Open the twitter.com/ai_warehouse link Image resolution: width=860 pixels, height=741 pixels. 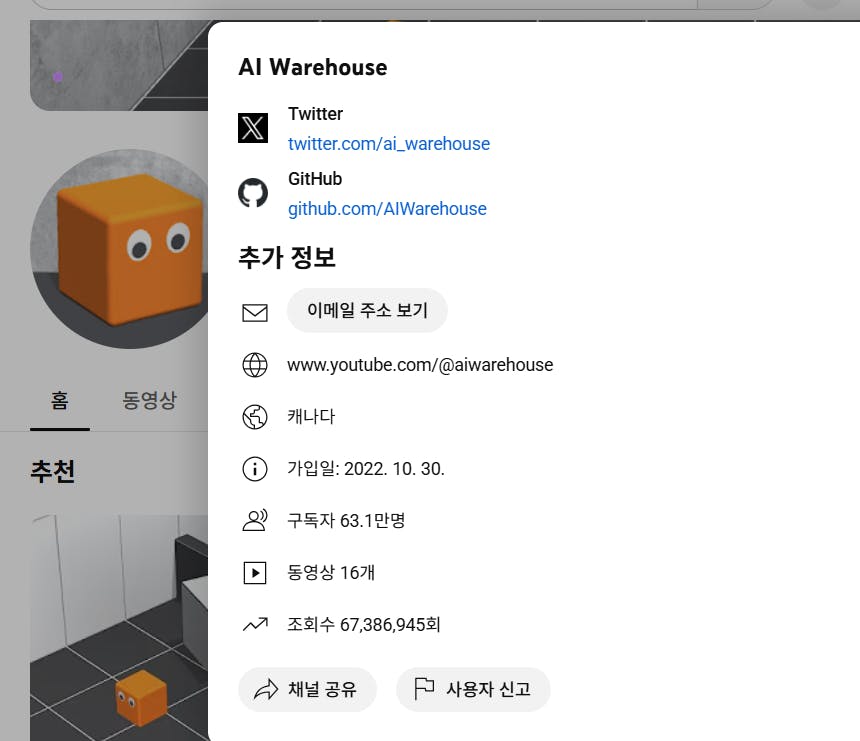tap(389, 144)
